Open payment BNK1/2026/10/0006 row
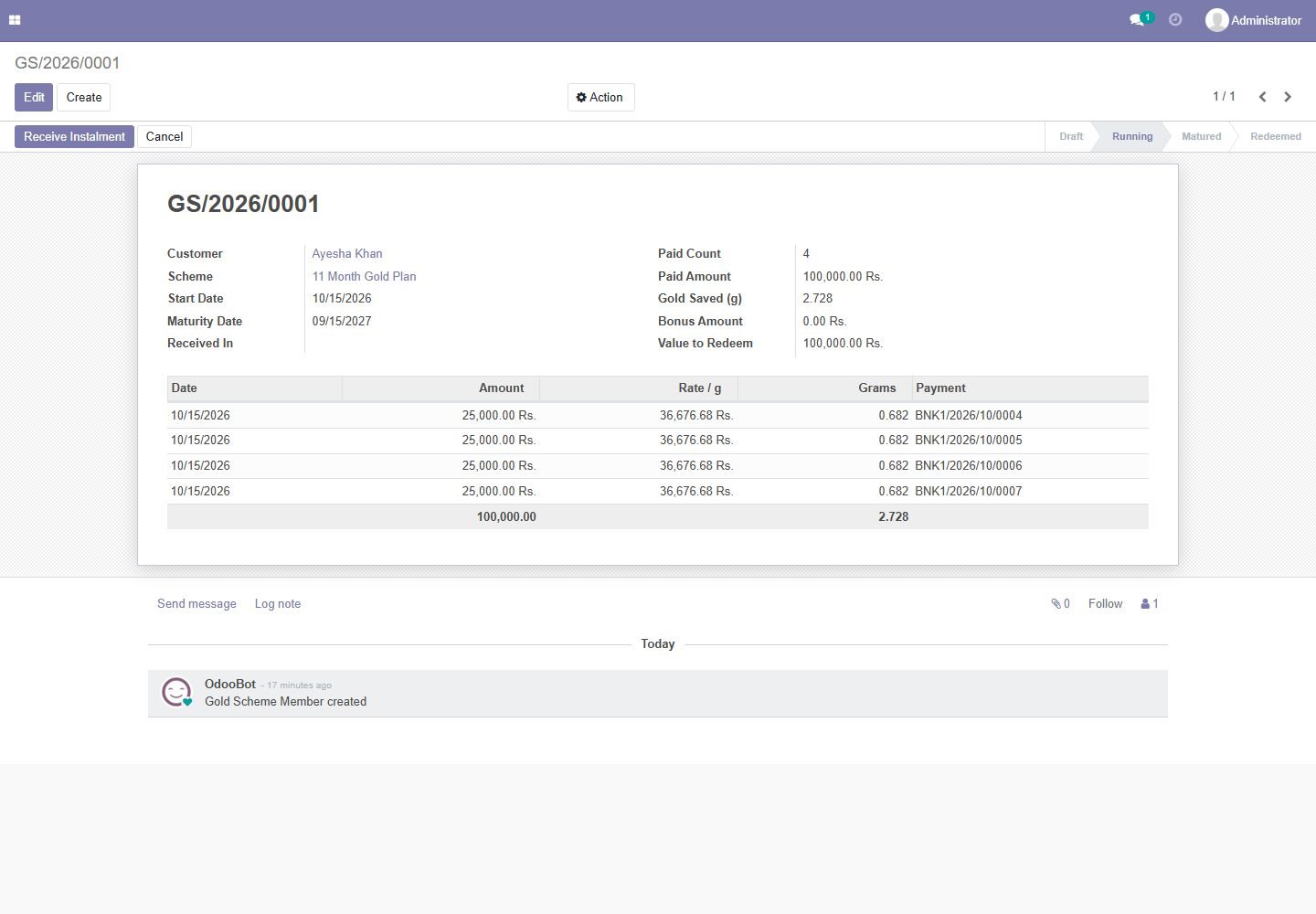The height and width of the screenshot is (914, 1316). point(658,466)
